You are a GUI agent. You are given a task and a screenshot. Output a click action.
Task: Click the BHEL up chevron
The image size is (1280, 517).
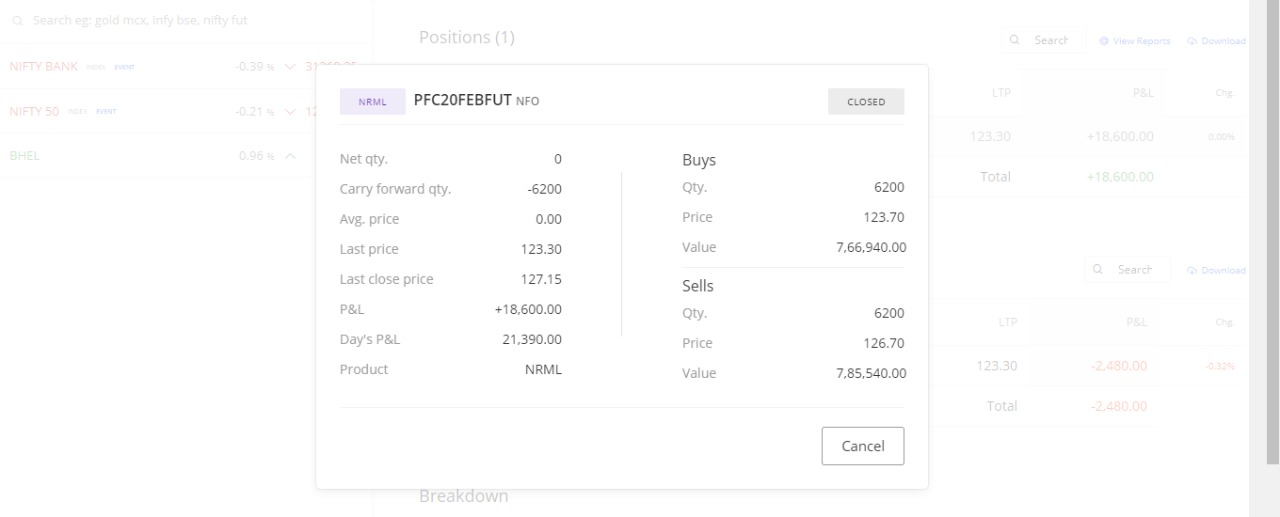(x=290, y=156)
